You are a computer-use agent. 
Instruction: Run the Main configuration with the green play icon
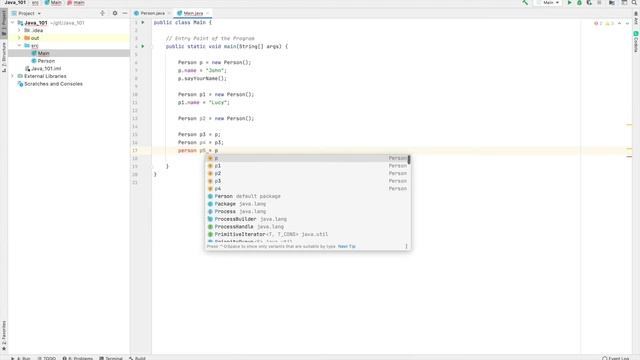[x=570, y=3]
